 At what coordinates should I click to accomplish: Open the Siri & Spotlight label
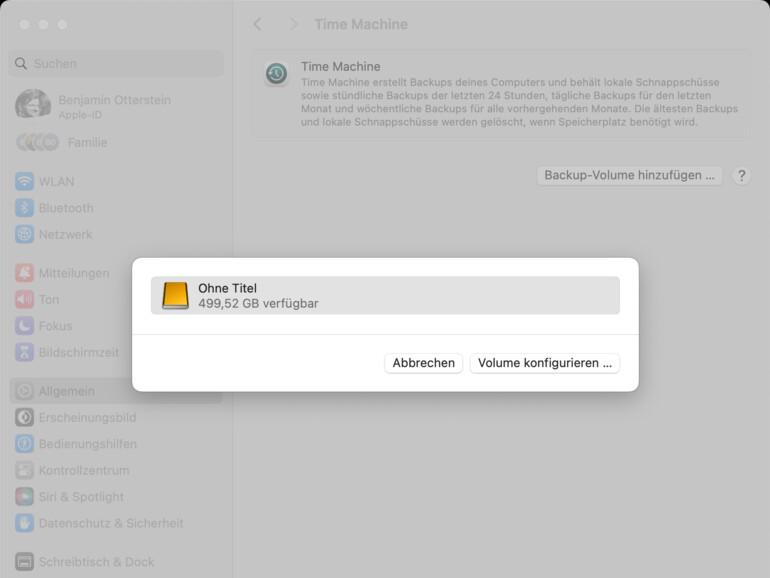(x=81, y=497)
